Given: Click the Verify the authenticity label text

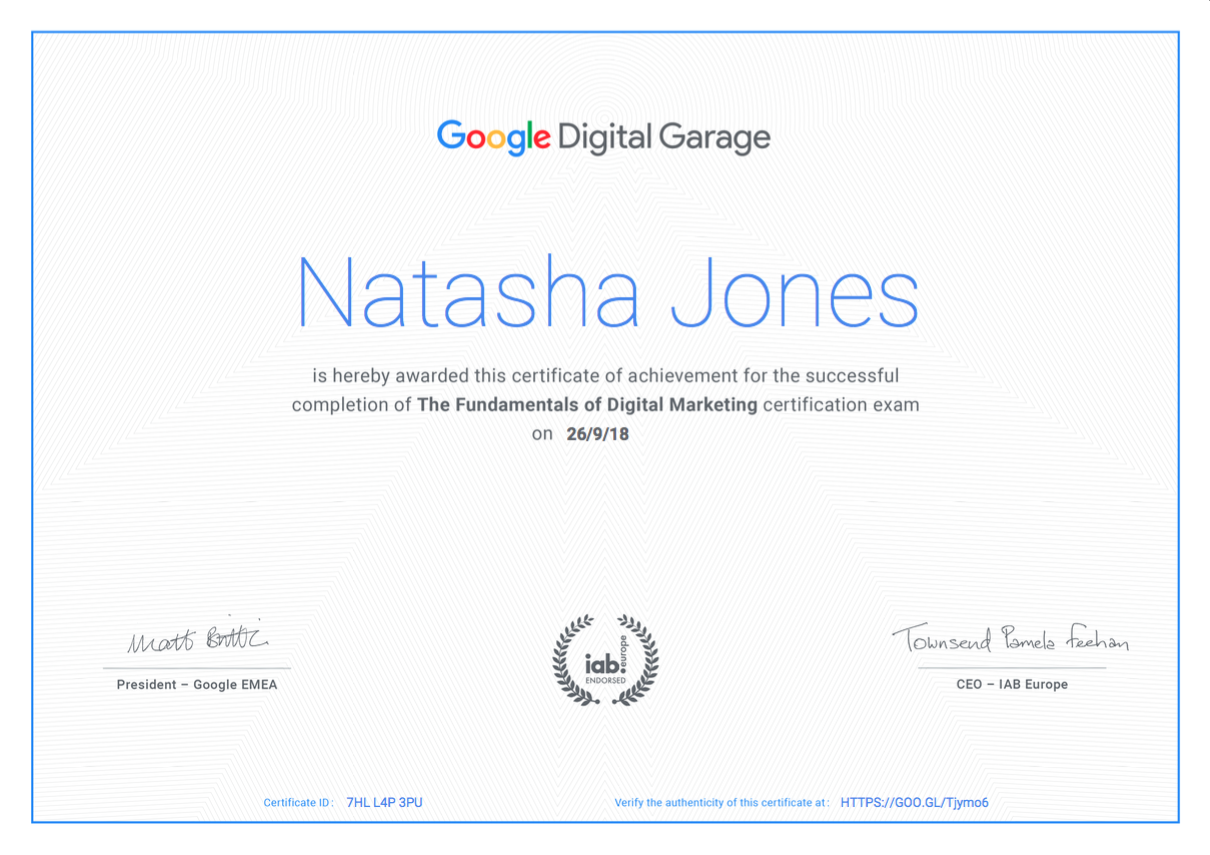Looking at the screenshot, I should pyautogui.click(x=722, y=803).
